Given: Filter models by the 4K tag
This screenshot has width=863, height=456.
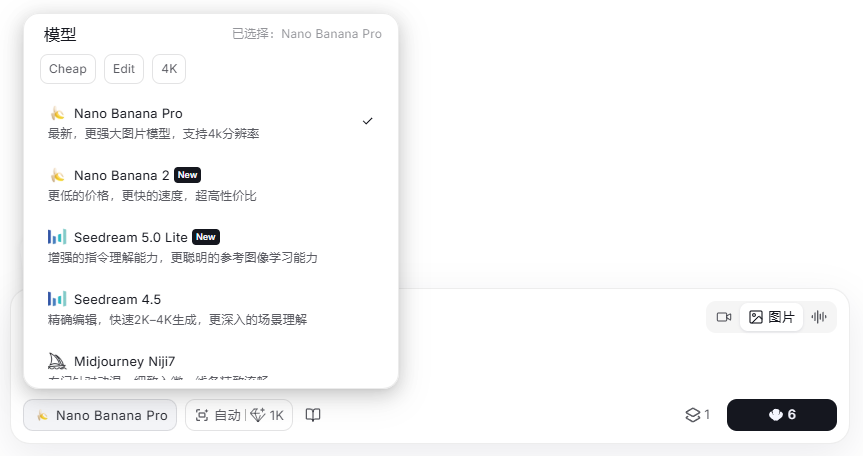Looking at the screenshot, I should 169,69.
